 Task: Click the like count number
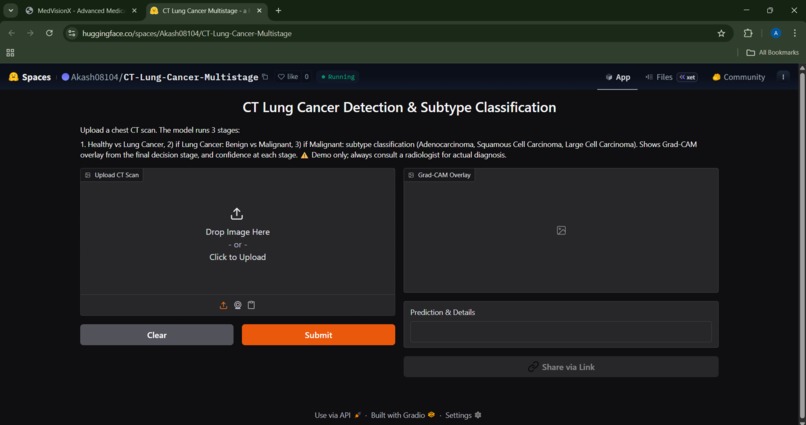click(306, 77)
